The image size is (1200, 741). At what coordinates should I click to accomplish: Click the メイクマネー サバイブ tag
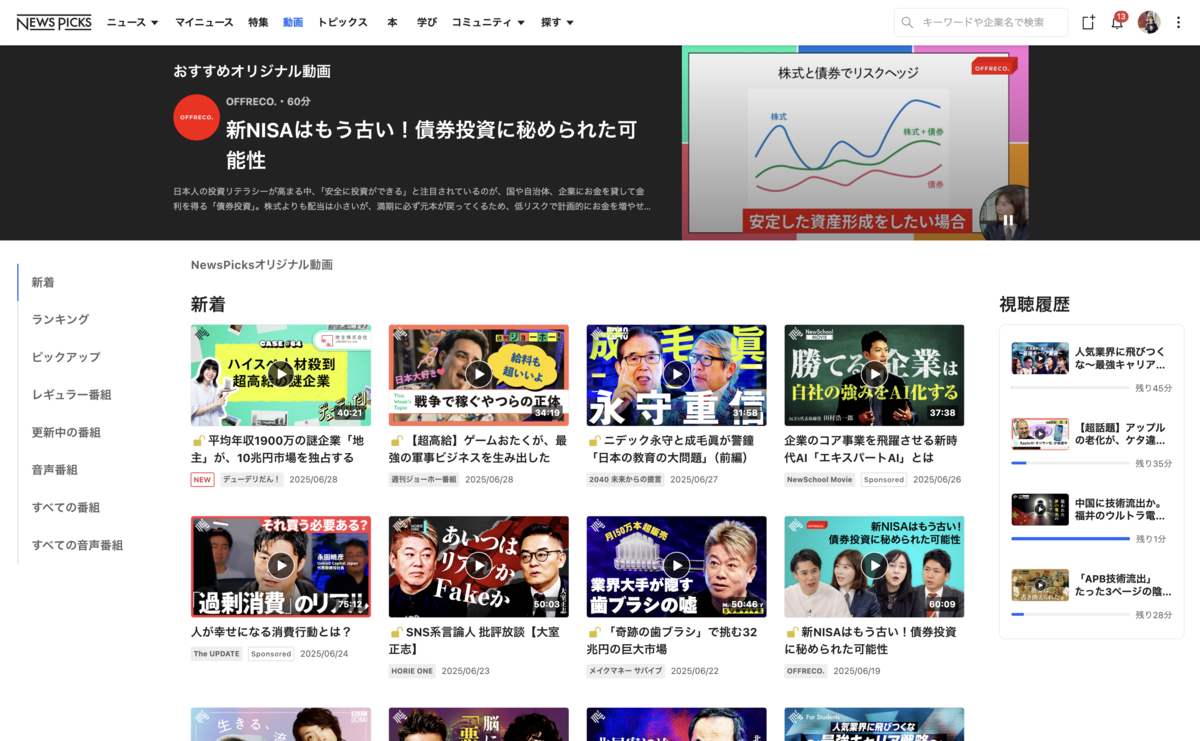[625, 671]
